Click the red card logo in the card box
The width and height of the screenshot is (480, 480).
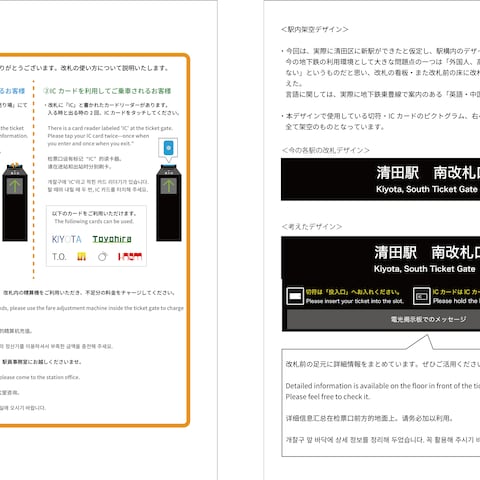130,256
